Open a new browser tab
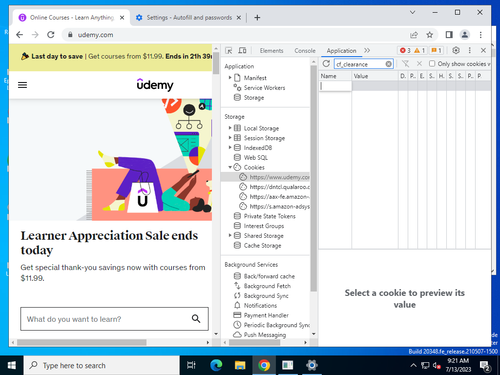Image resolution: width=500 pixels, height=375 pixels. tap(257, 17)
